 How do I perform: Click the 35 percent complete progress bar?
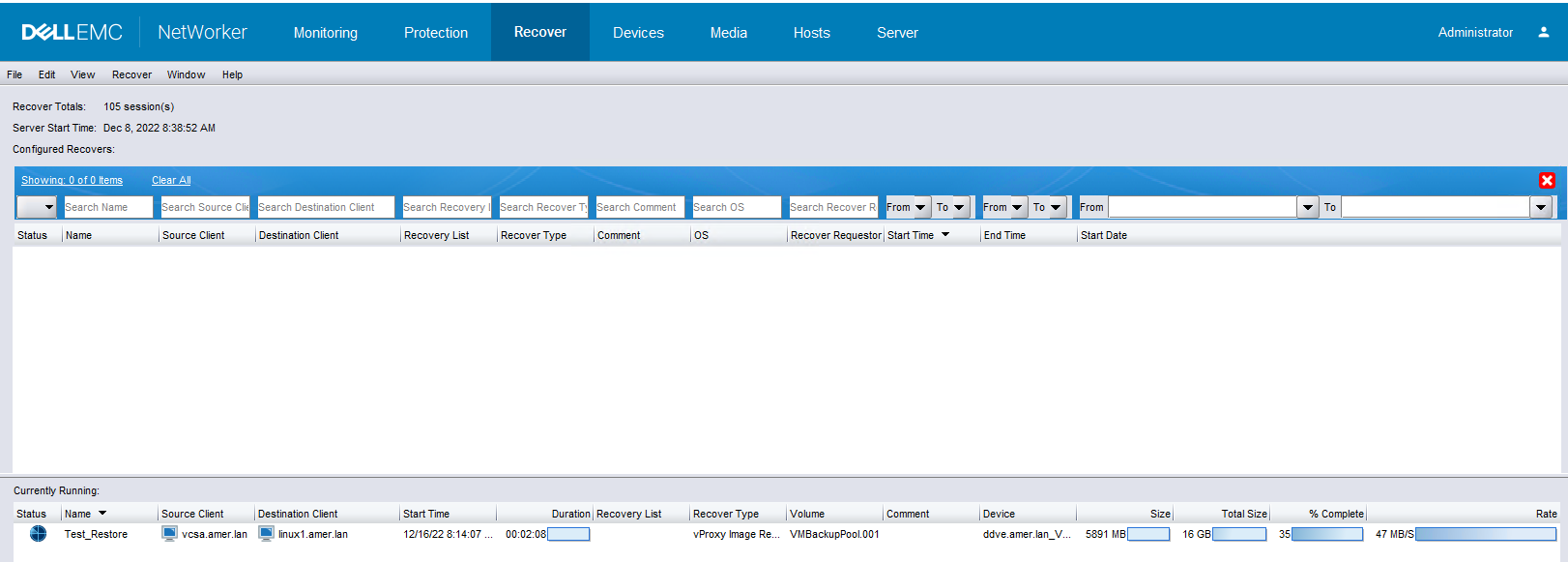1327,534
